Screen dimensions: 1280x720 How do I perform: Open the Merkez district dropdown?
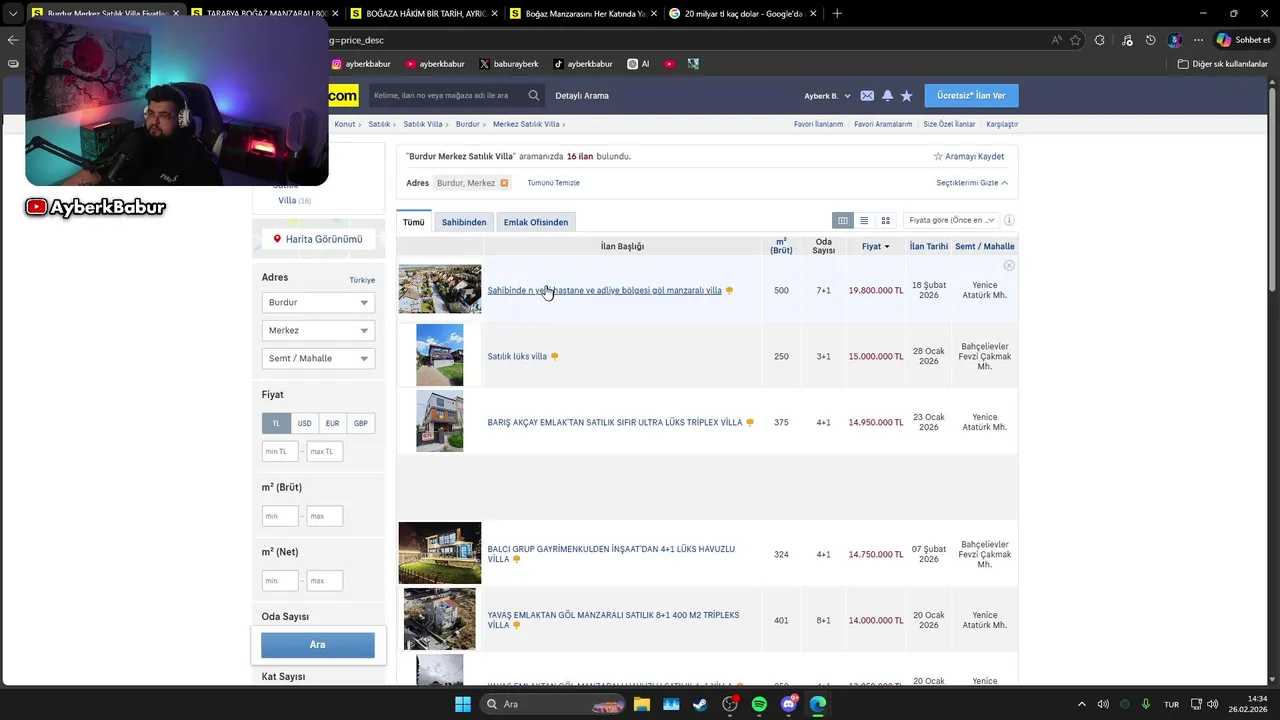point(318,330)
